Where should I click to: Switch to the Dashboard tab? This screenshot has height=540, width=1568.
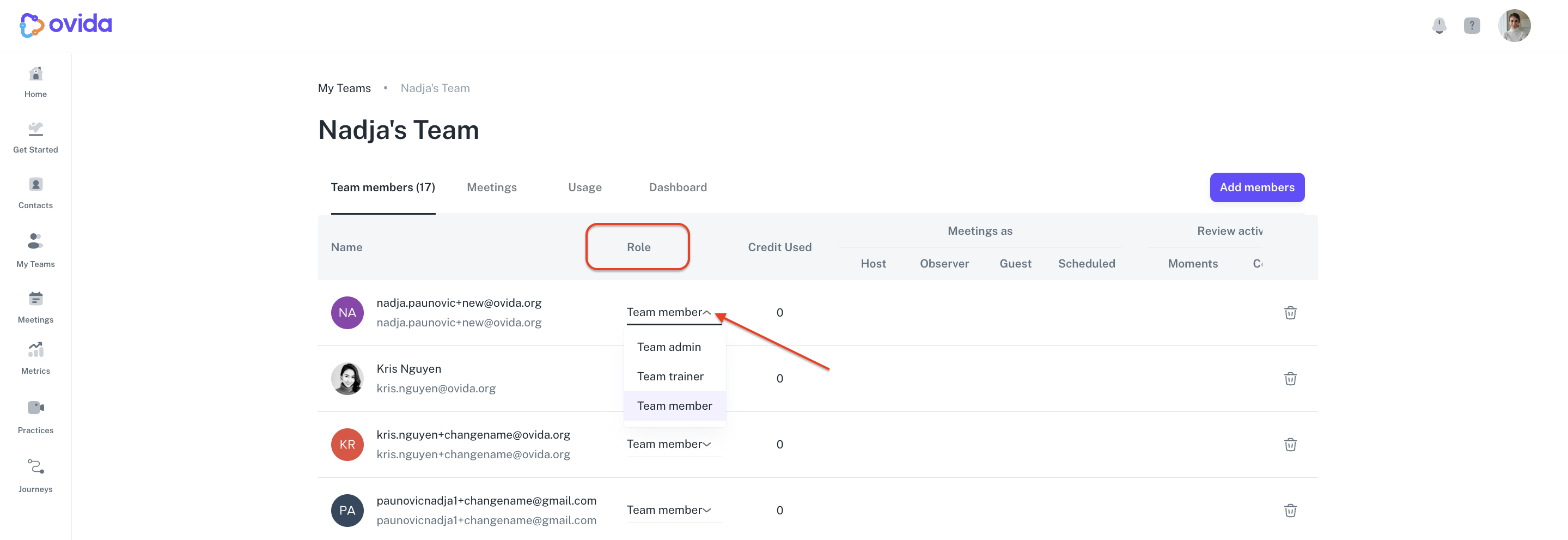click(x=678, y=187)
